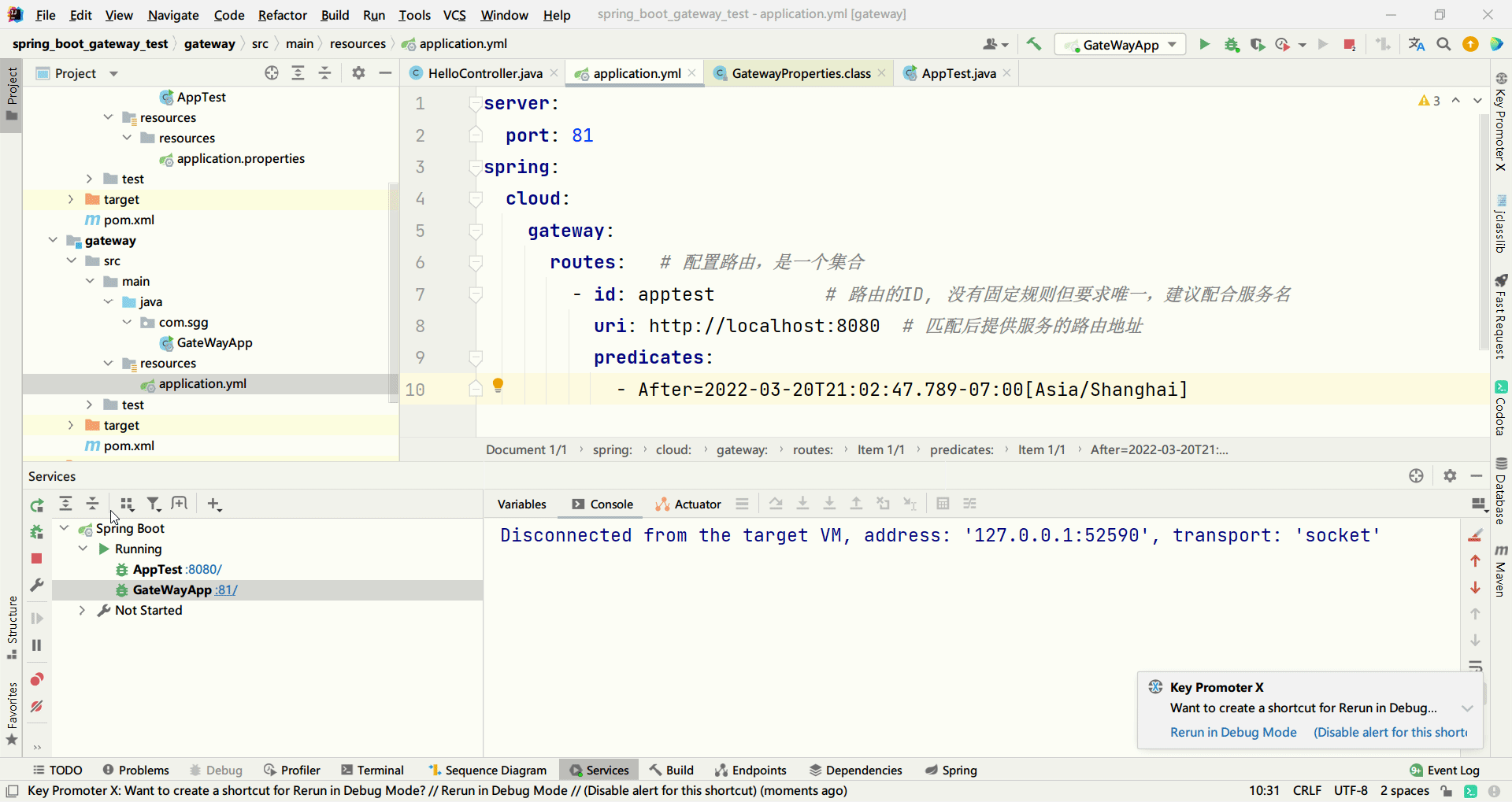The width and height of the screenshot is (1512, 802).
Task: Build the project with the hammer icon
Action: 1034,45
